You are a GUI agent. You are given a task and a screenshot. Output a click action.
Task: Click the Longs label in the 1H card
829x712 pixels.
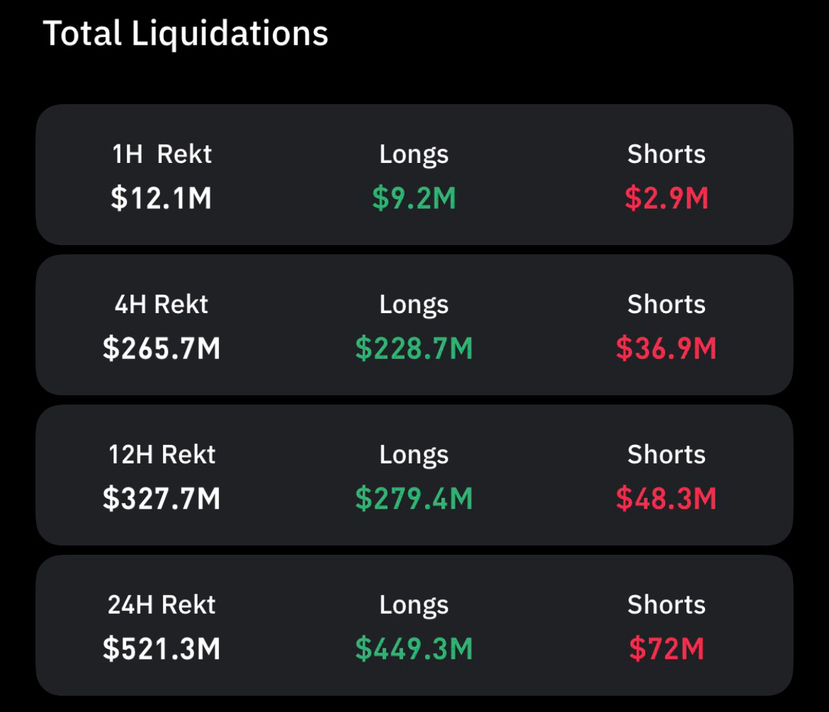pyautogui.click(x=414, y=154)
